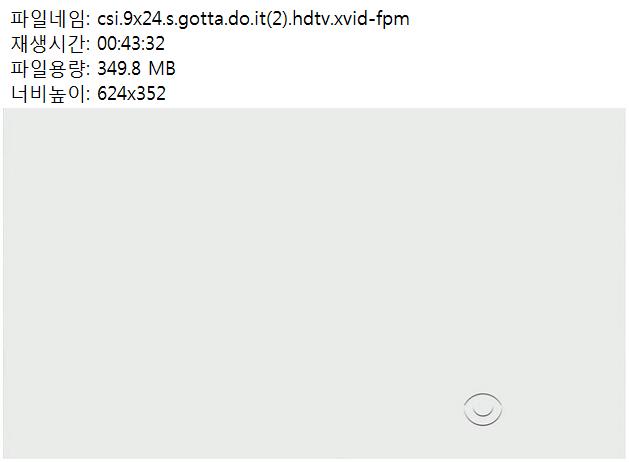Click the "hdtv" word in the filename
Screen dimensions: 629x462
311,19
